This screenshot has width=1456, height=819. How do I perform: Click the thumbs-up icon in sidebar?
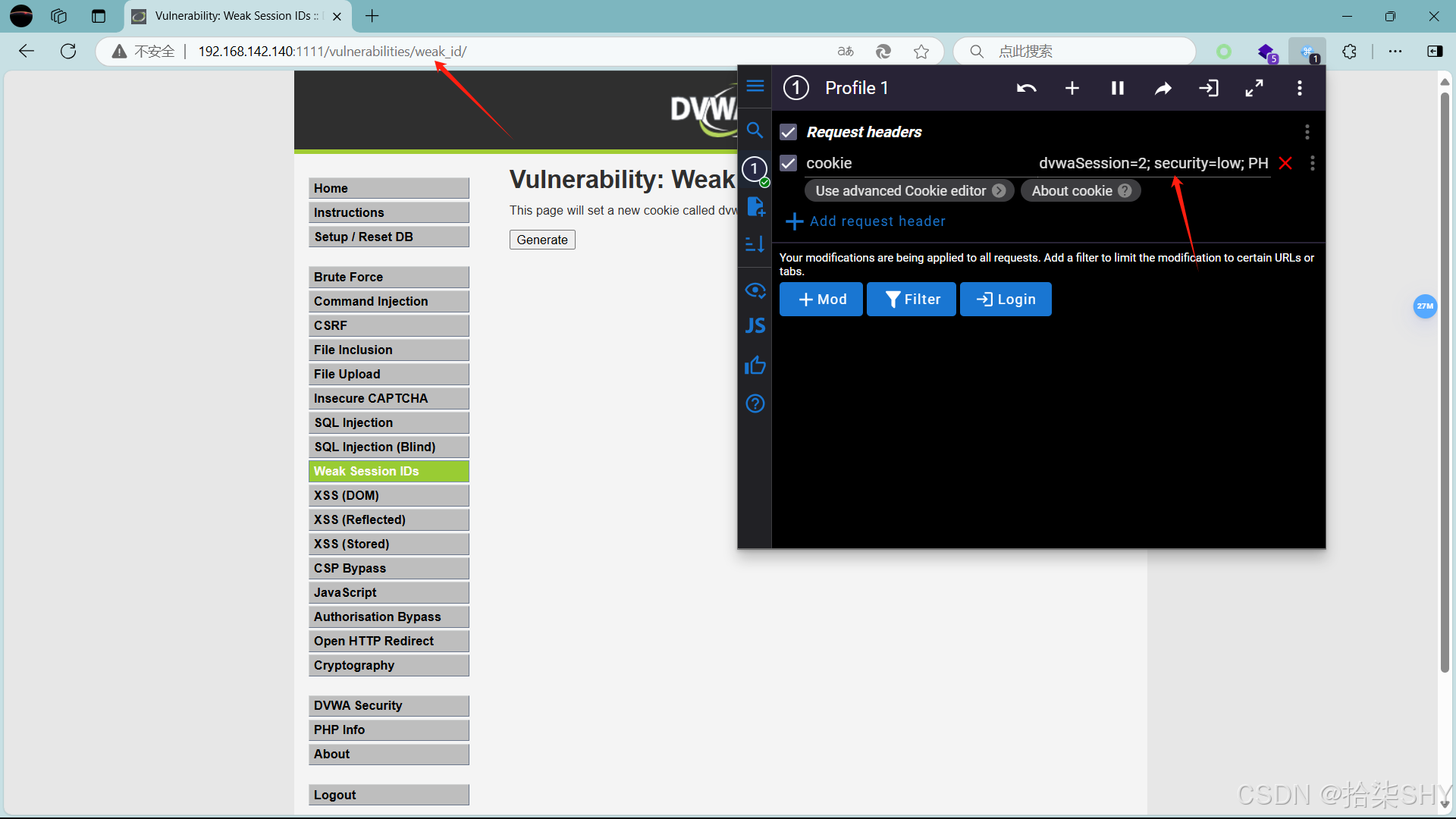[x=755, y=366]
